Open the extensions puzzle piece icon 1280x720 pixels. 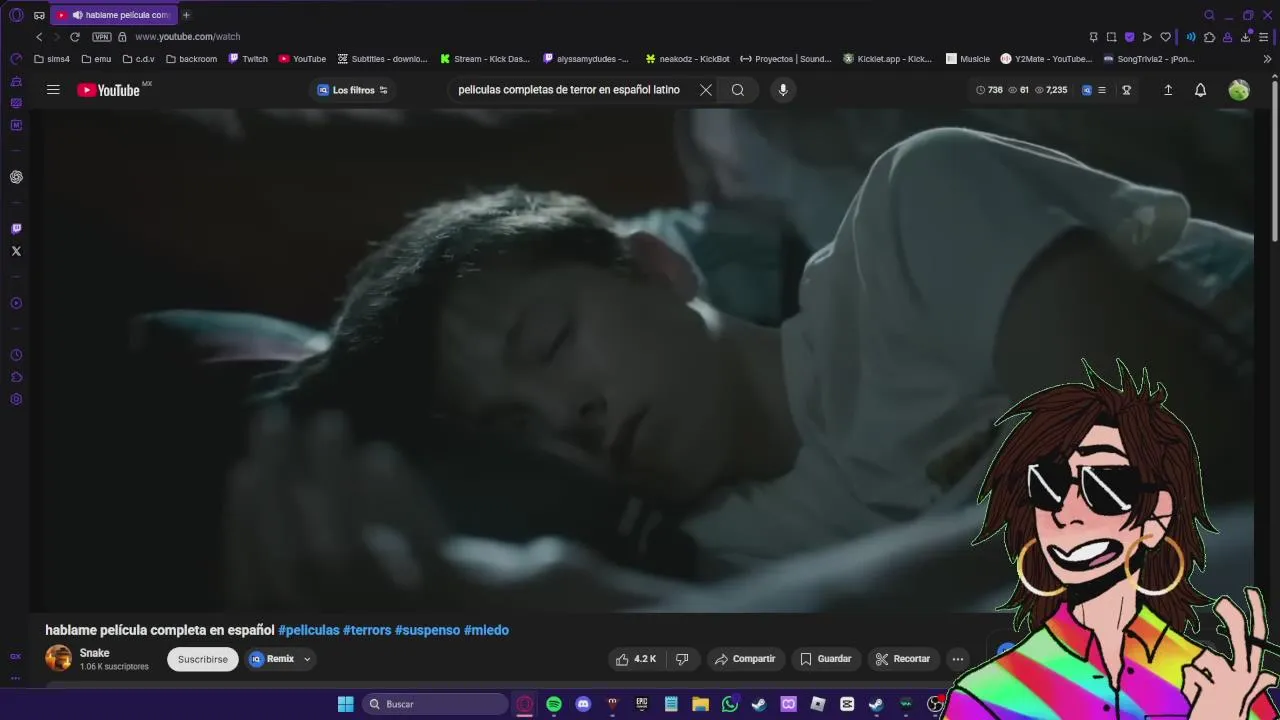pyautogui.click(x=1209, y=37)
